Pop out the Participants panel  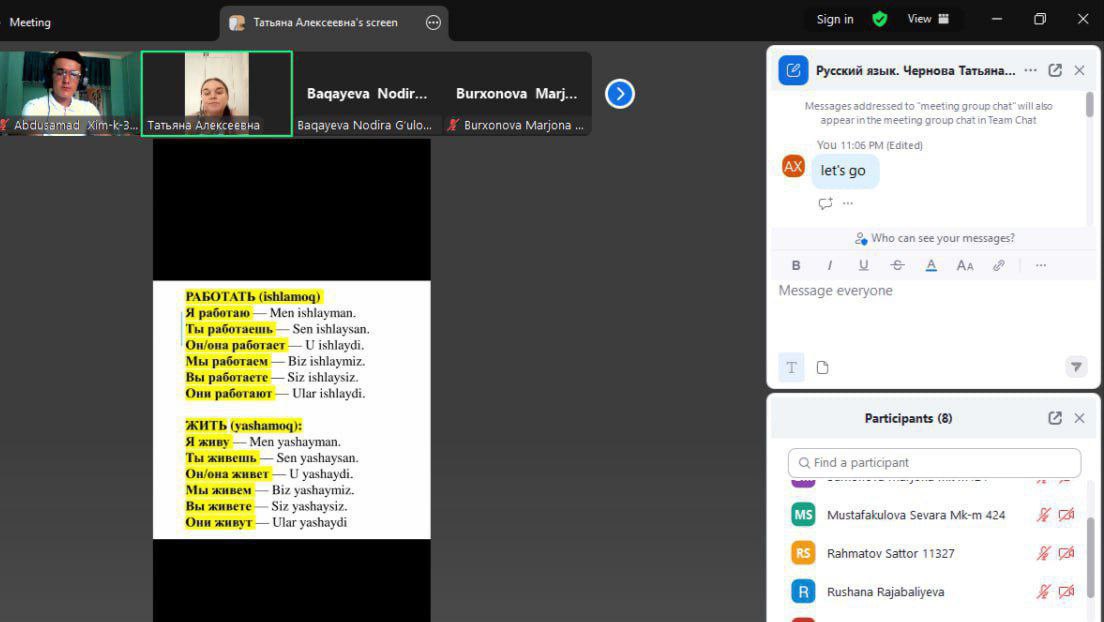coord(1055,418)
